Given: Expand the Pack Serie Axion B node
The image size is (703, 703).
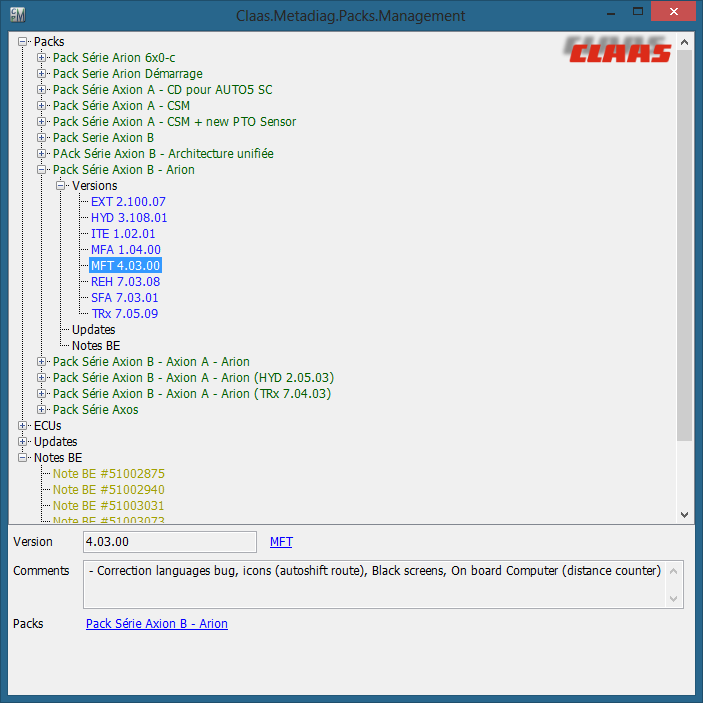Looking at the screenshot, I should coord(41,138).
